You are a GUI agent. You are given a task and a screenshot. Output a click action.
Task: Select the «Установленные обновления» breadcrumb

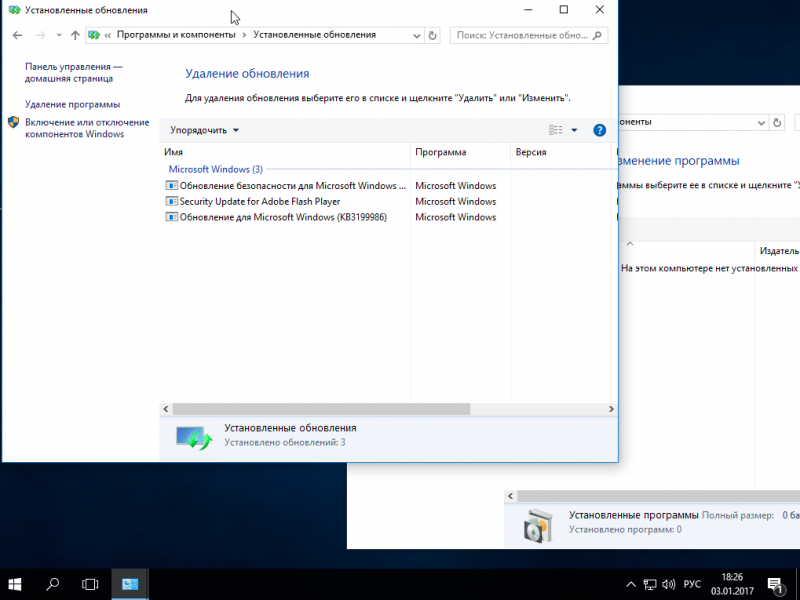[314, 35]
